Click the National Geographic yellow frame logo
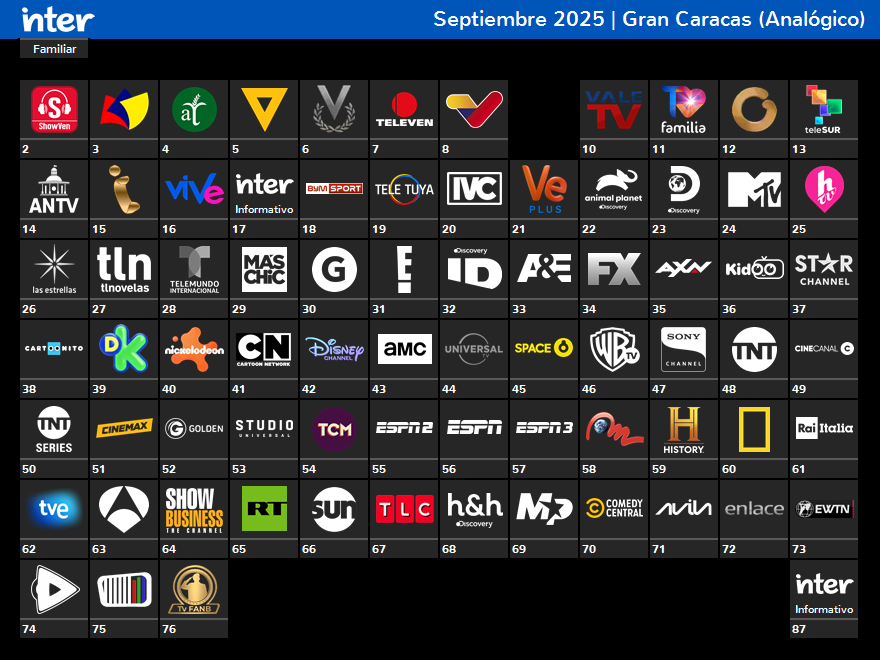This screenshot has width=880, height=660. coord(754,429)
